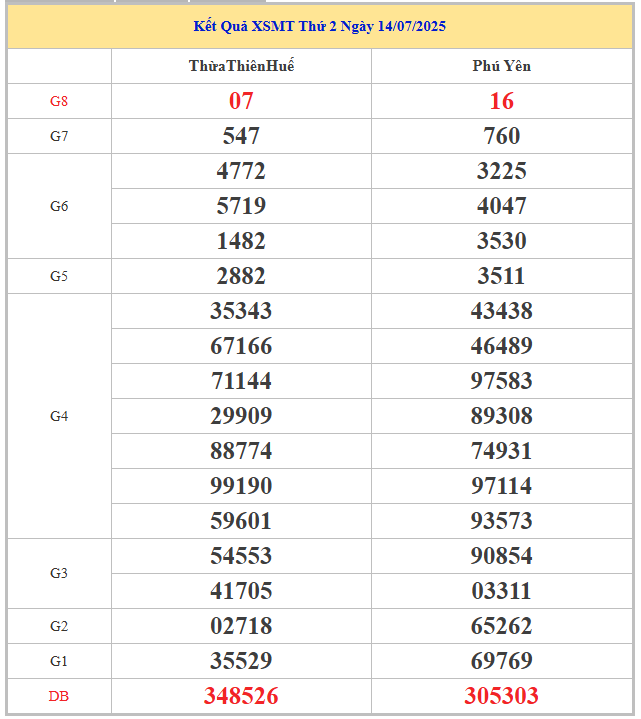Click the G6 number 4047
The image size is (641, 719).
[502, 206]
